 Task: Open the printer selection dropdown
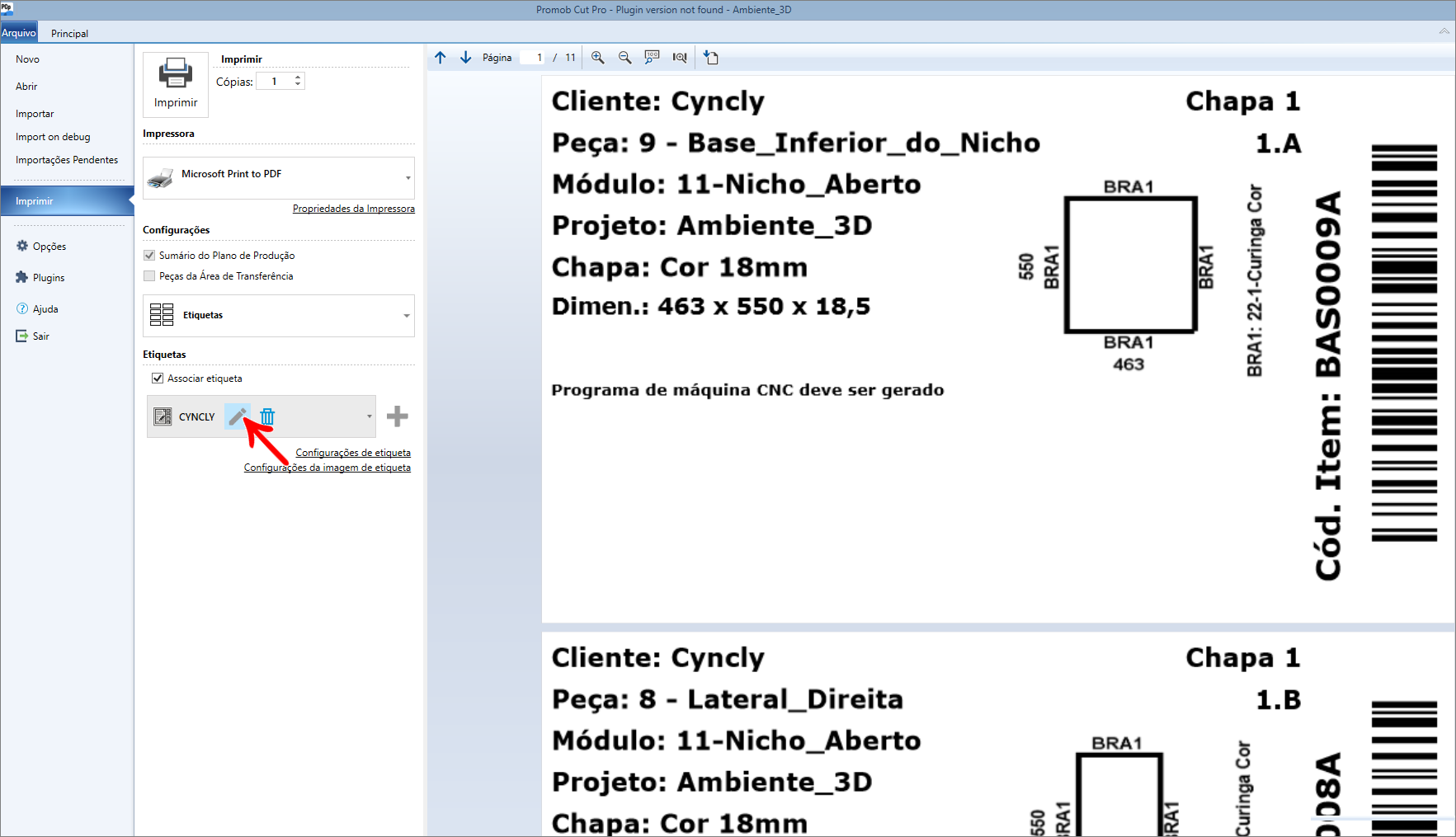(408, 178)
